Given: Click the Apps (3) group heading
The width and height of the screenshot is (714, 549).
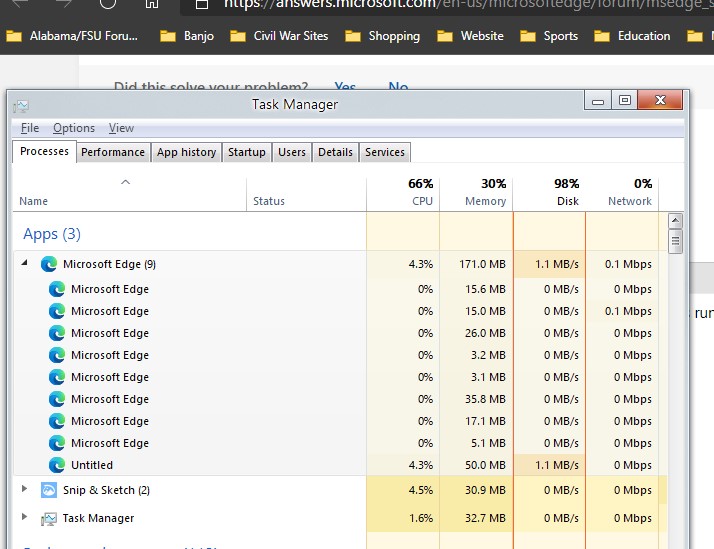Looking at the screenshot, I should click(x=52, y=234).
